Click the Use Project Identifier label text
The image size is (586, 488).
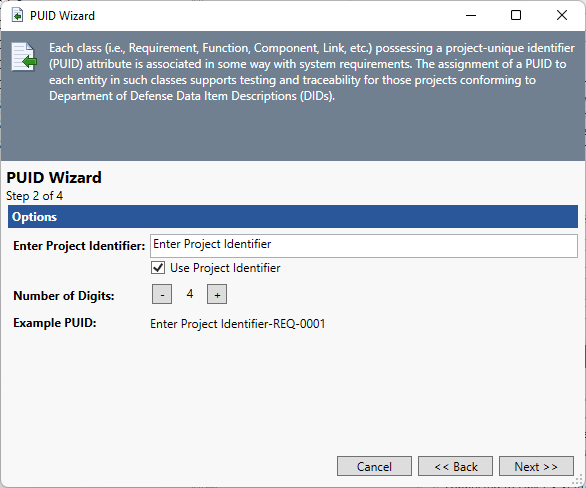click(225, 268)
